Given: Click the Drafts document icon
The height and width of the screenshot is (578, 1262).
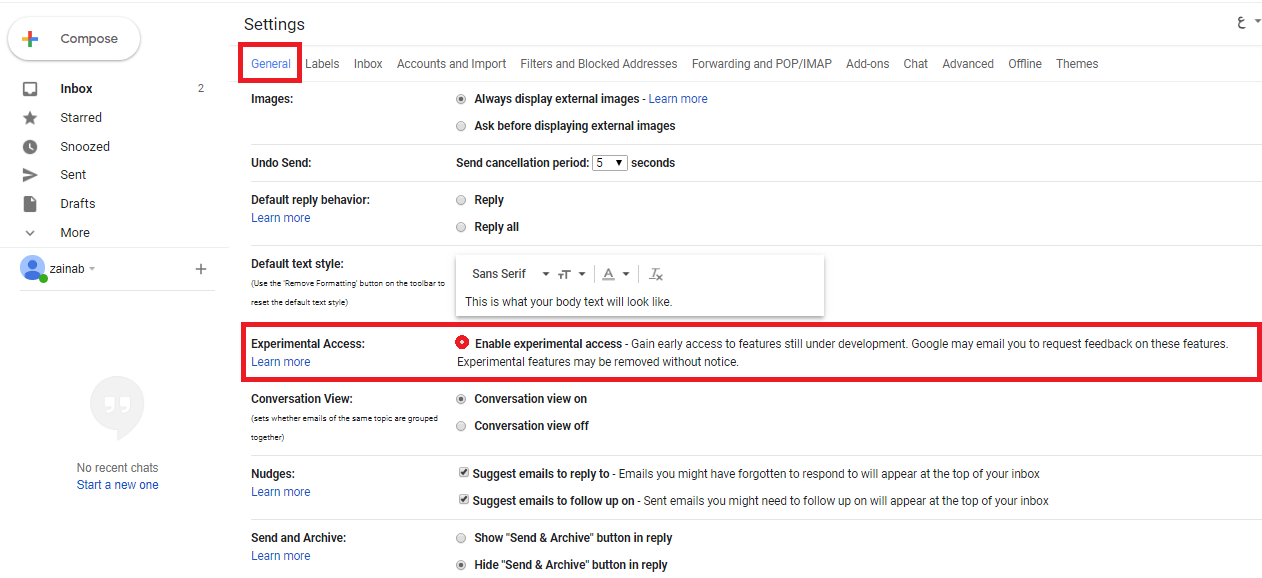Looking at the screenshot, I should pyautogui.click(x=30, y=204).
